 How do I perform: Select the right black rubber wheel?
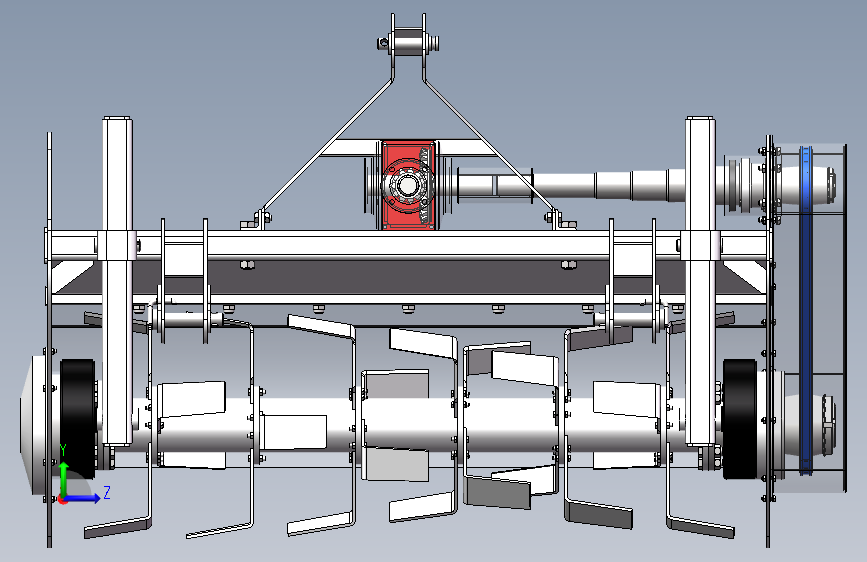739,419
